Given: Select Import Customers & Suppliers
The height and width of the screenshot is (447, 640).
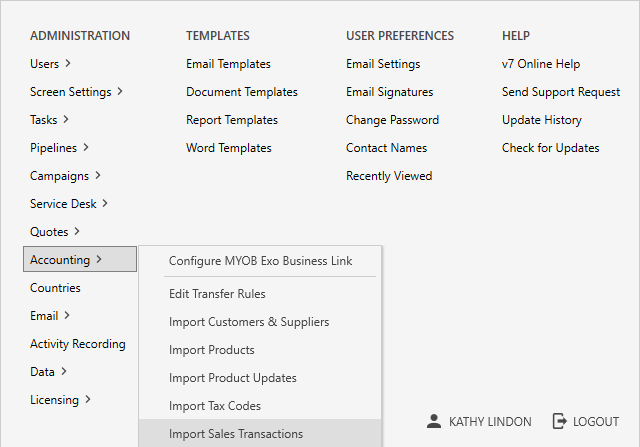Looking at the screenshot, I should tap(249, 322).
